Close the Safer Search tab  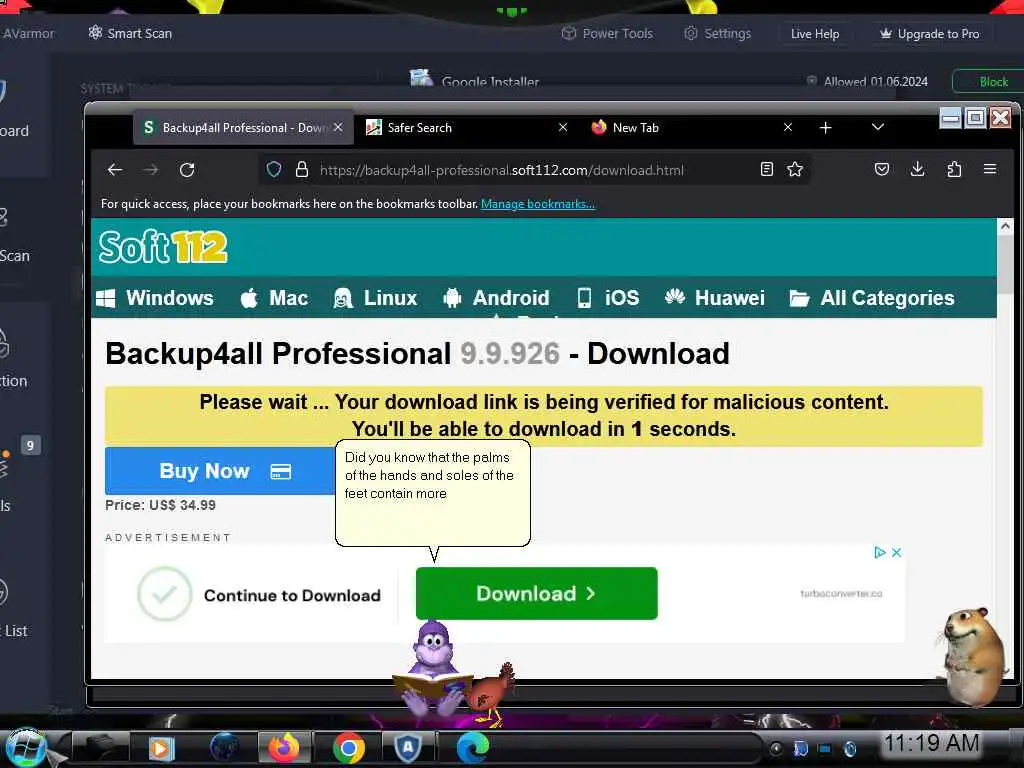tap(563, 127)
